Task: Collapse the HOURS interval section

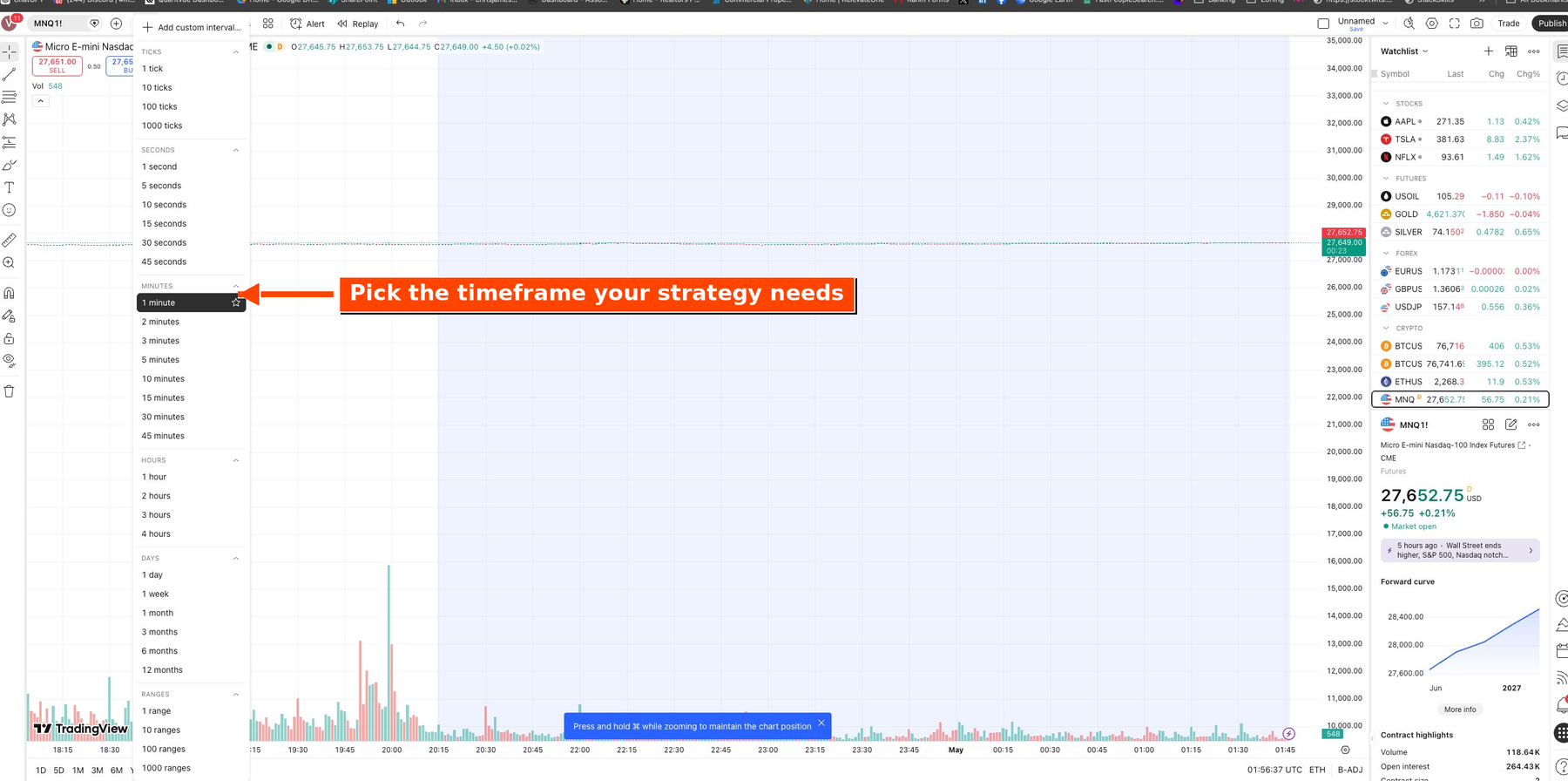Action: (x=236, y=460)
